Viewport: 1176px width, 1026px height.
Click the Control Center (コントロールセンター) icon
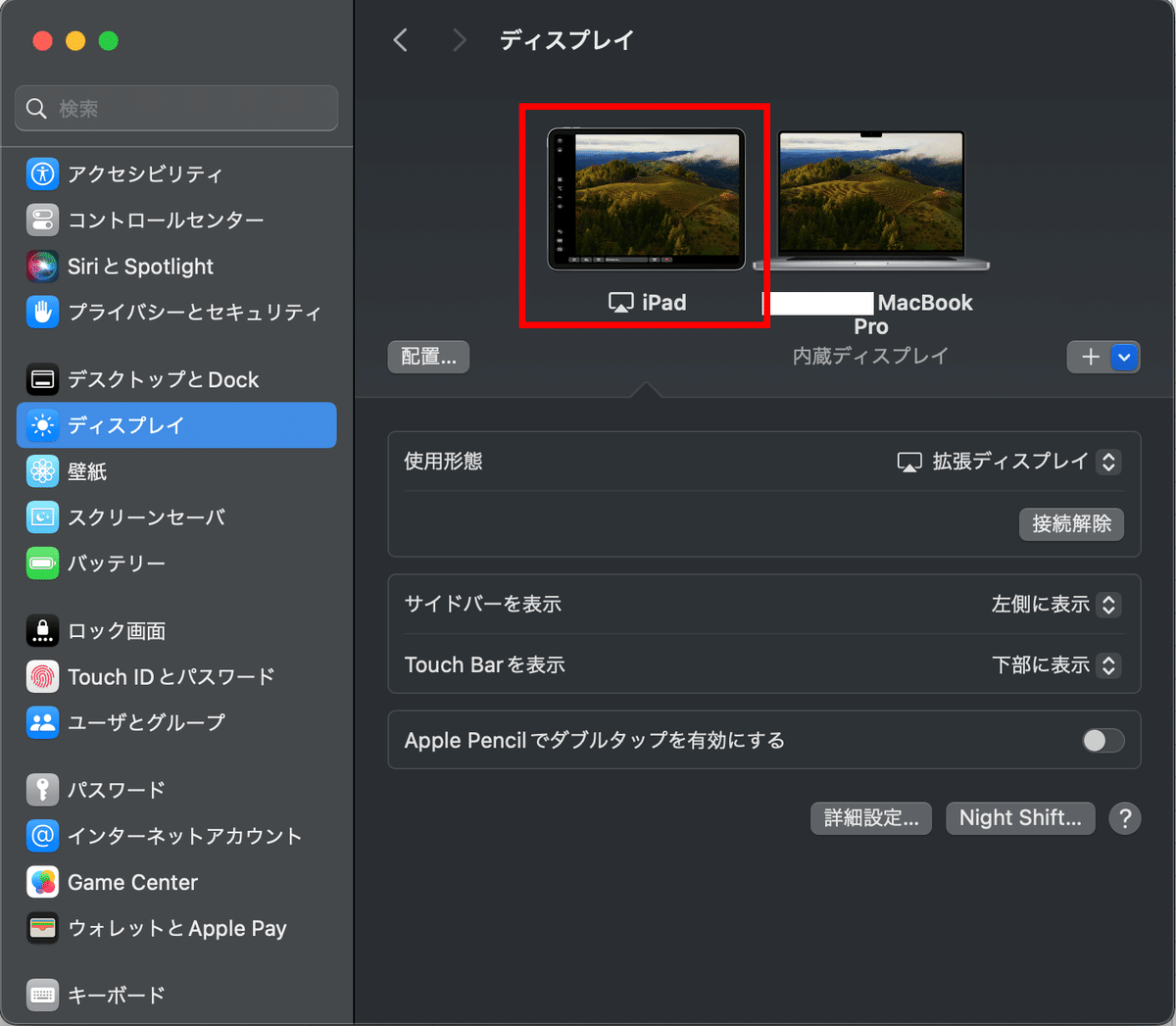click(x=42, y=220)
